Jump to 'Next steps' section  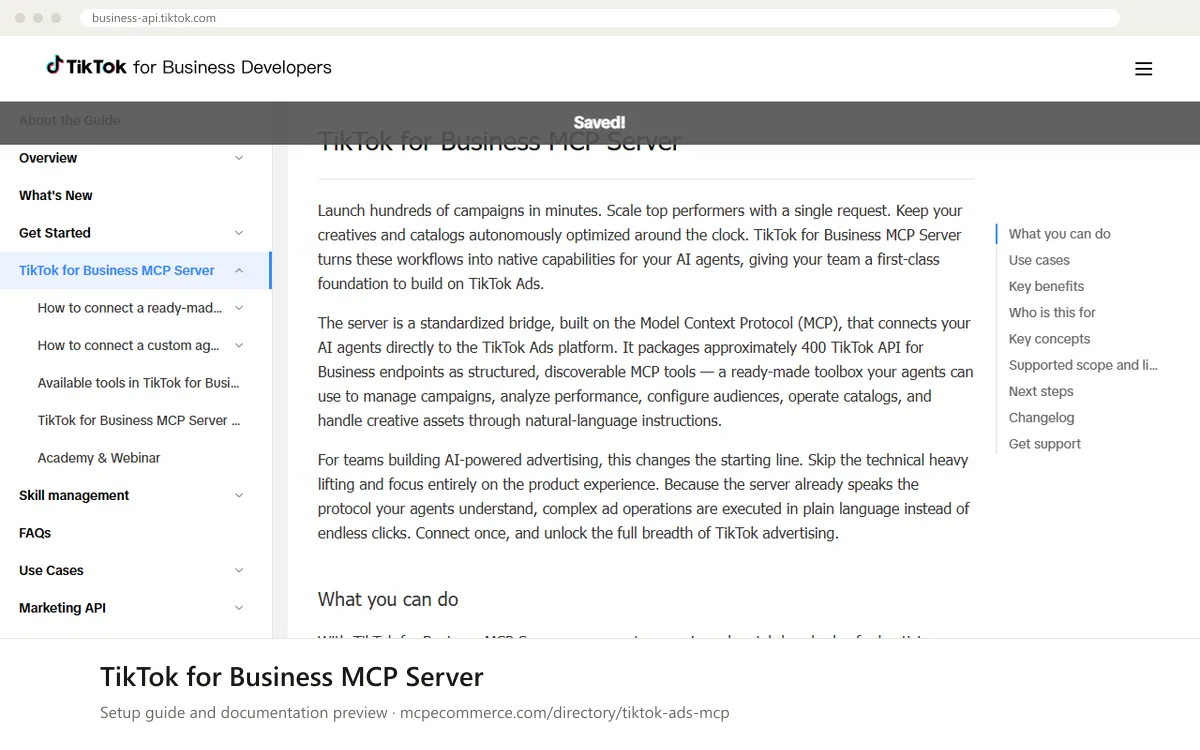pos(1041,391)
